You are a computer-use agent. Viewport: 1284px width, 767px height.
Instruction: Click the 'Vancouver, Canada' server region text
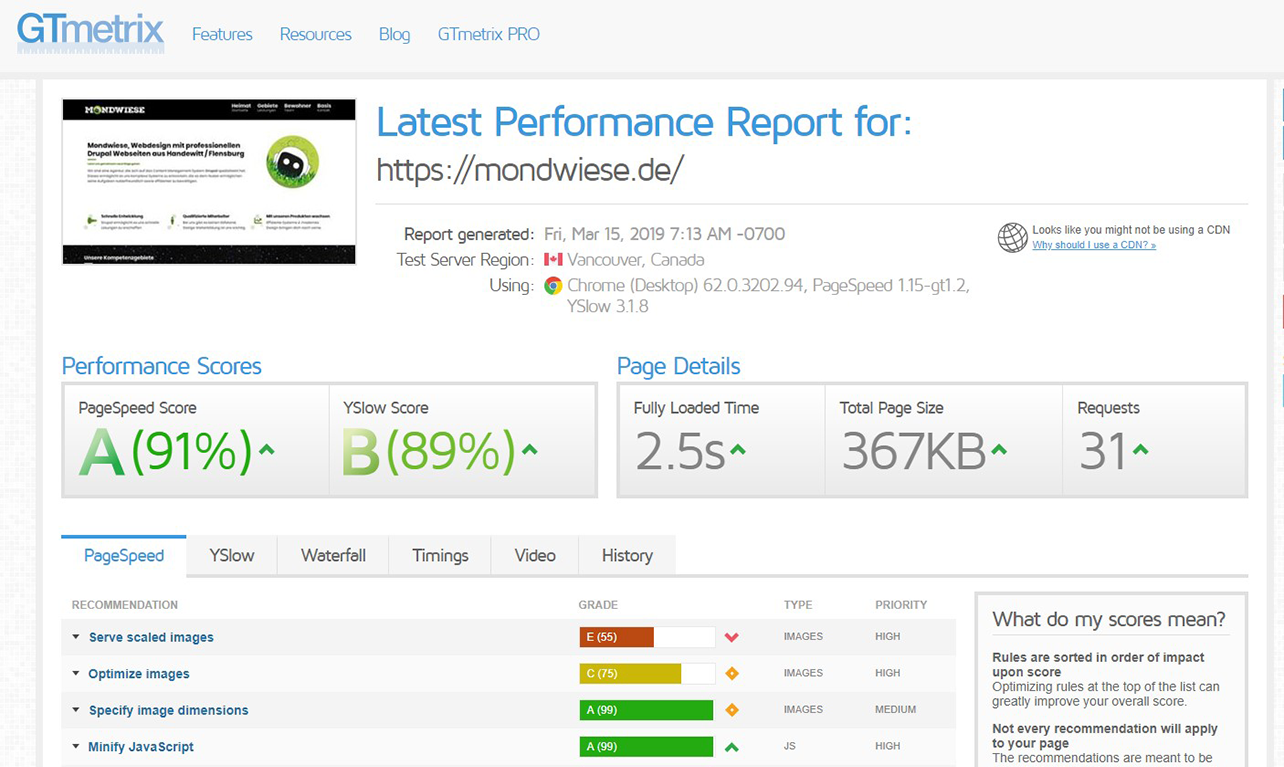pos(636,260)
